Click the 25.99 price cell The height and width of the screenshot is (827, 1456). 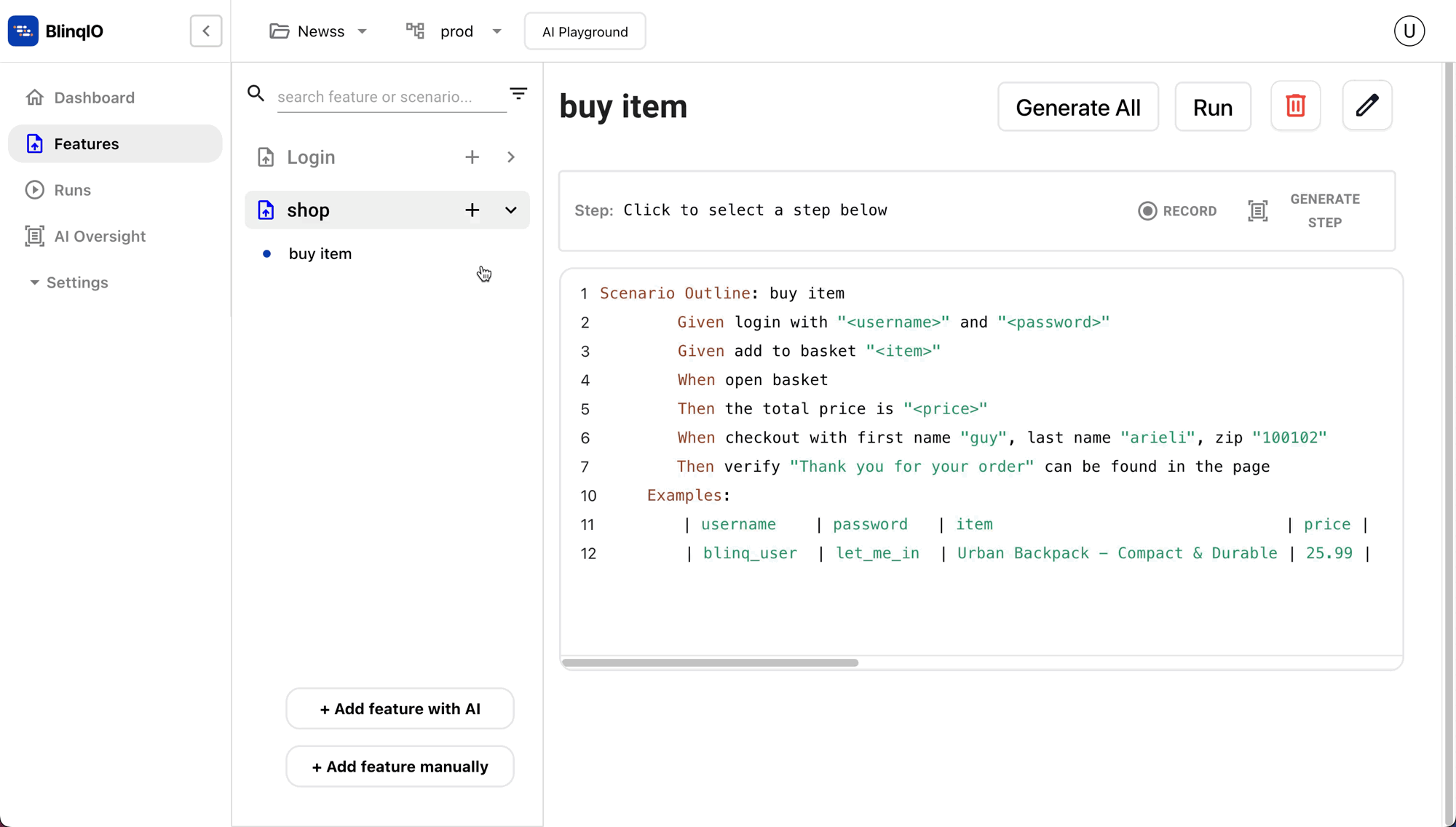pos(1329,553)
